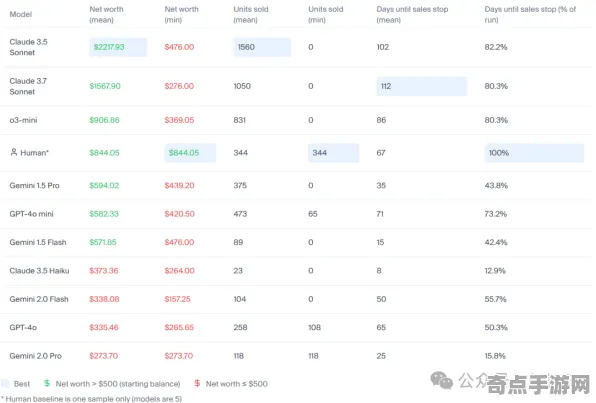Click the $264.00 minimum net worth value
This screenshot has height=403, width=596.
(x=179, y=271)
